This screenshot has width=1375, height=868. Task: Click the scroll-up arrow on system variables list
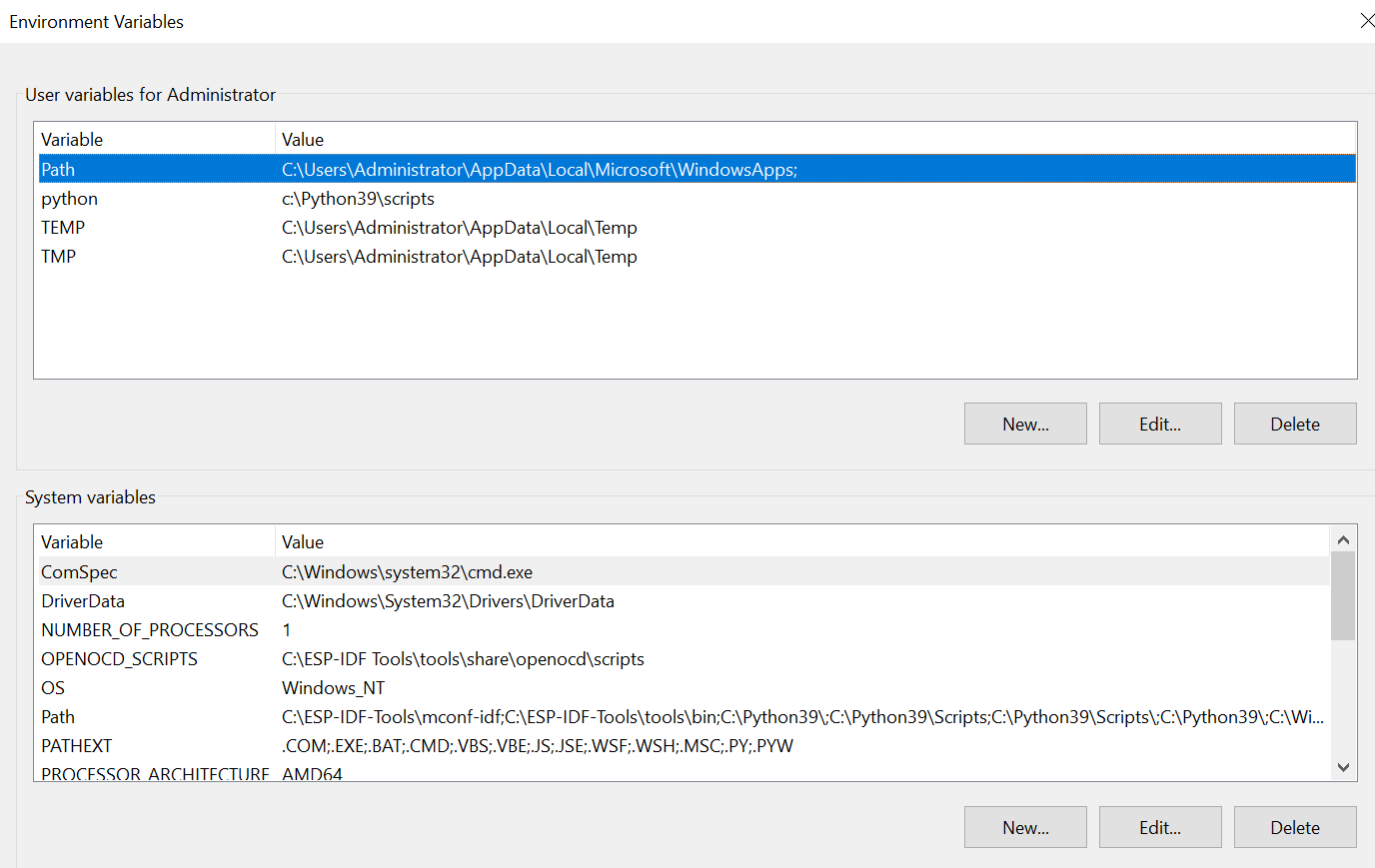coord(1344,538)
